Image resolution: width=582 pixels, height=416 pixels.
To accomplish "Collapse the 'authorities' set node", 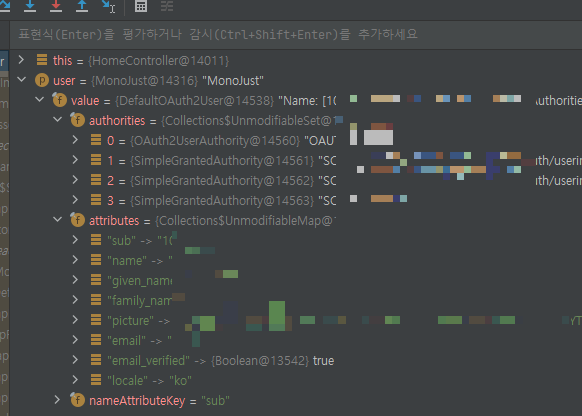I will (58, 119).
